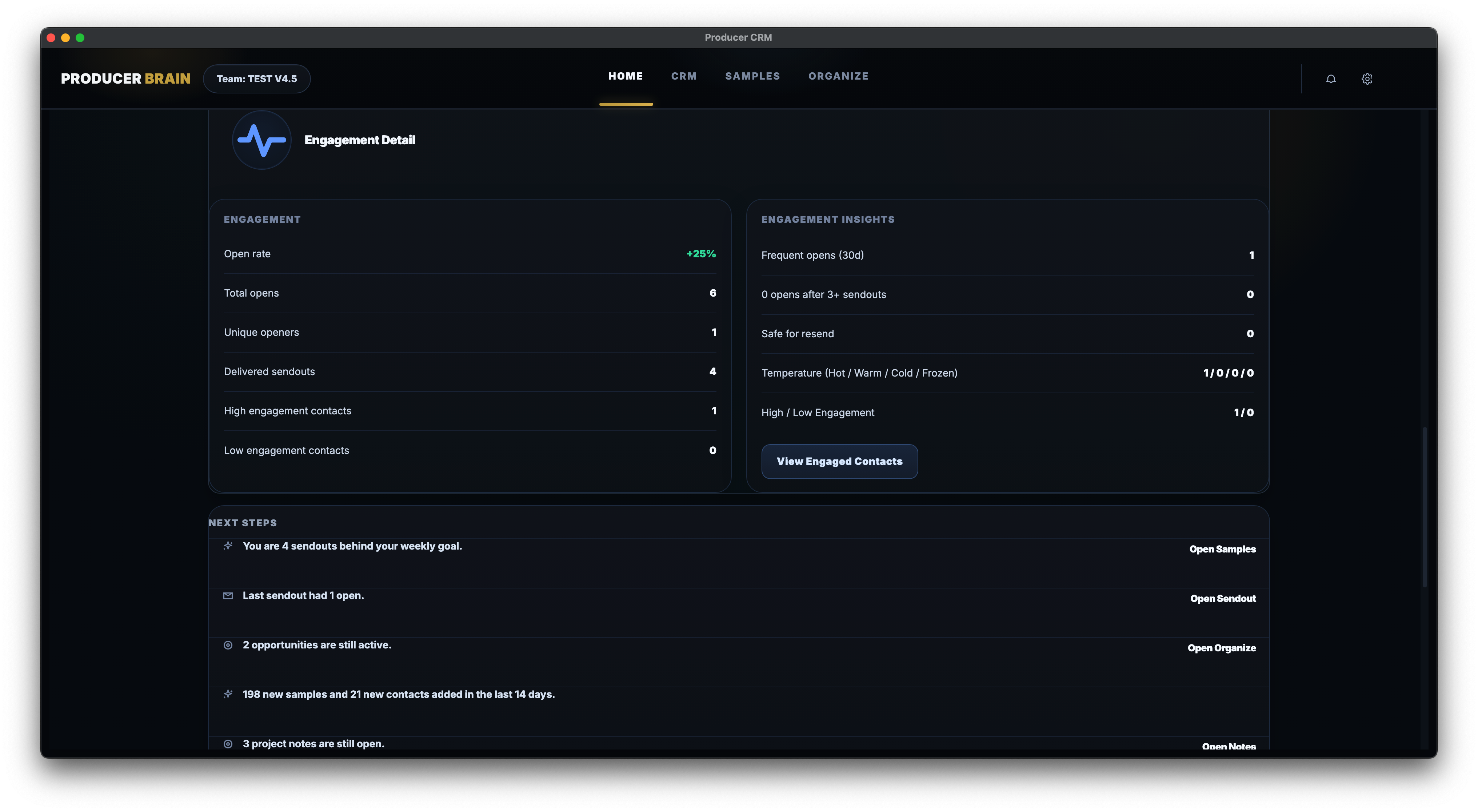Click View Engaged Contacts
This screenshot has width=1478, height=812.
click(x=839, y=461)
